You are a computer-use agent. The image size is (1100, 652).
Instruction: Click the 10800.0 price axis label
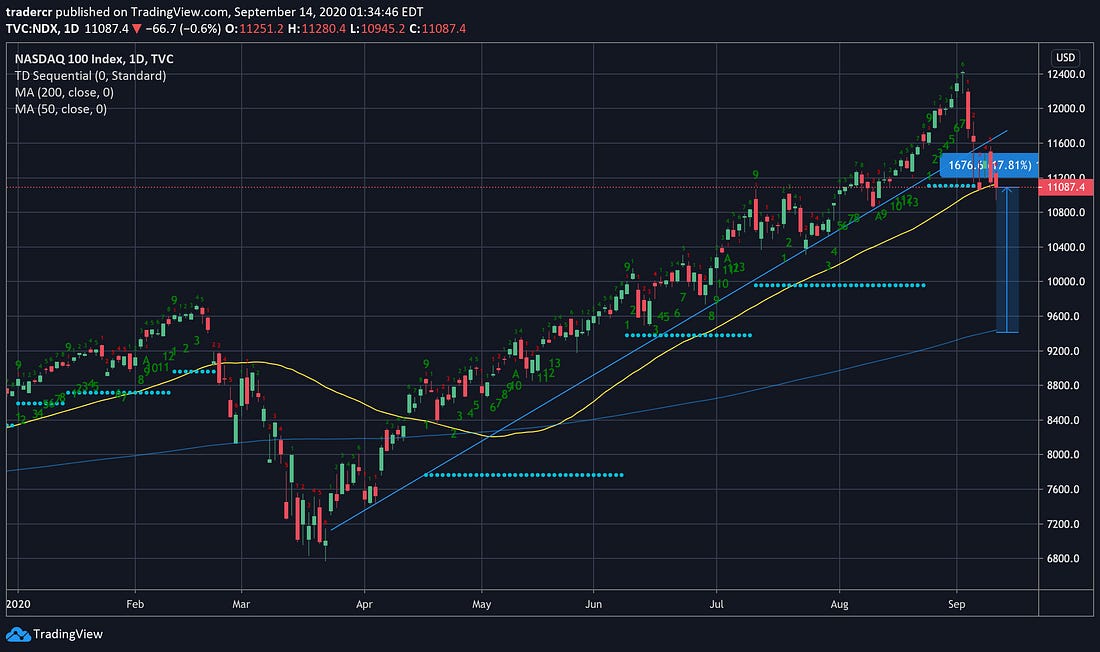pos(1066,213)
